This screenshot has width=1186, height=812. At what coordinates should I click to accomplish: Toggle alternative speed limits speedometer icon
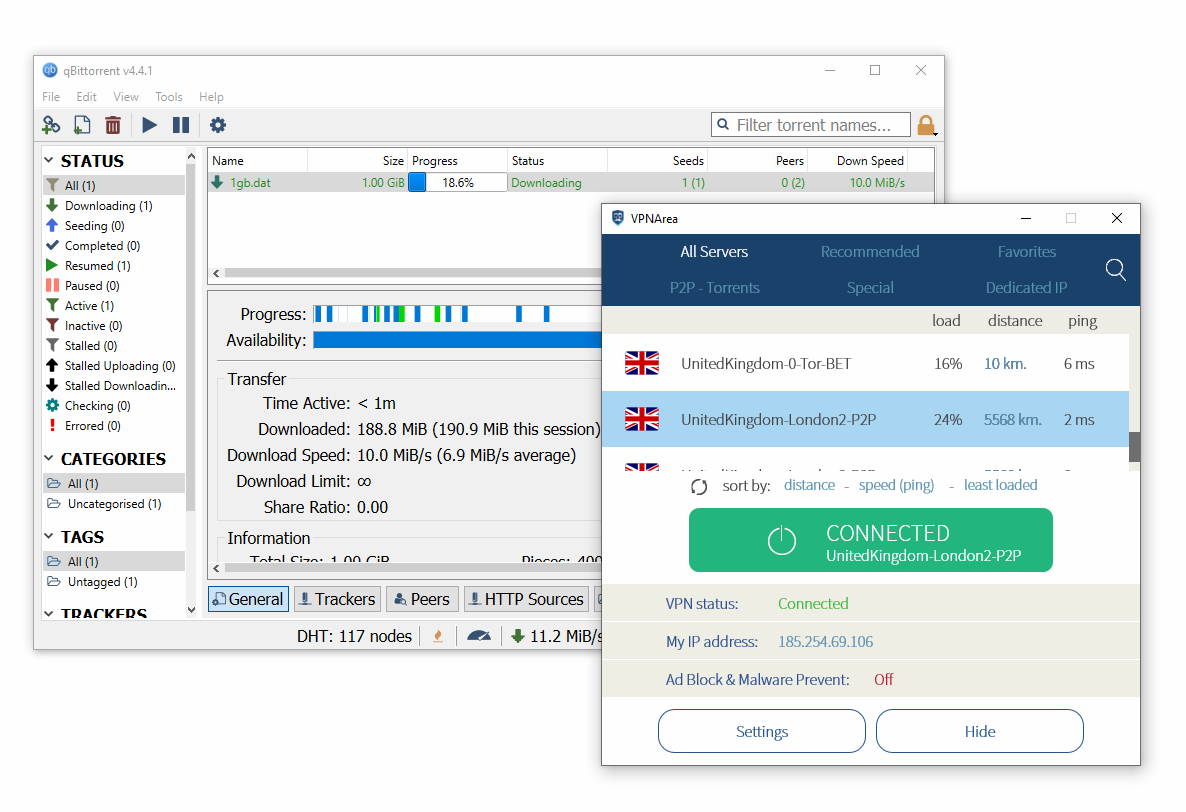click(x=479, y=637)
